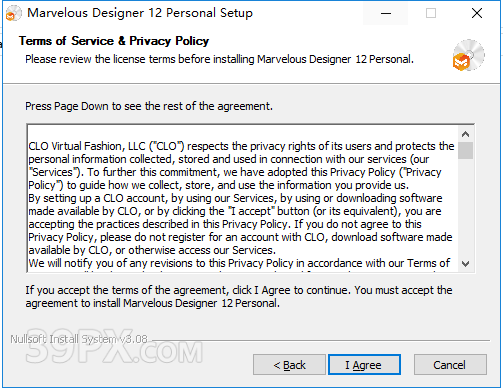The width and height of the screenshot is (503, 390).
Task: Click the 'Please review the license terms' subtitle
Action: [219, 59]
